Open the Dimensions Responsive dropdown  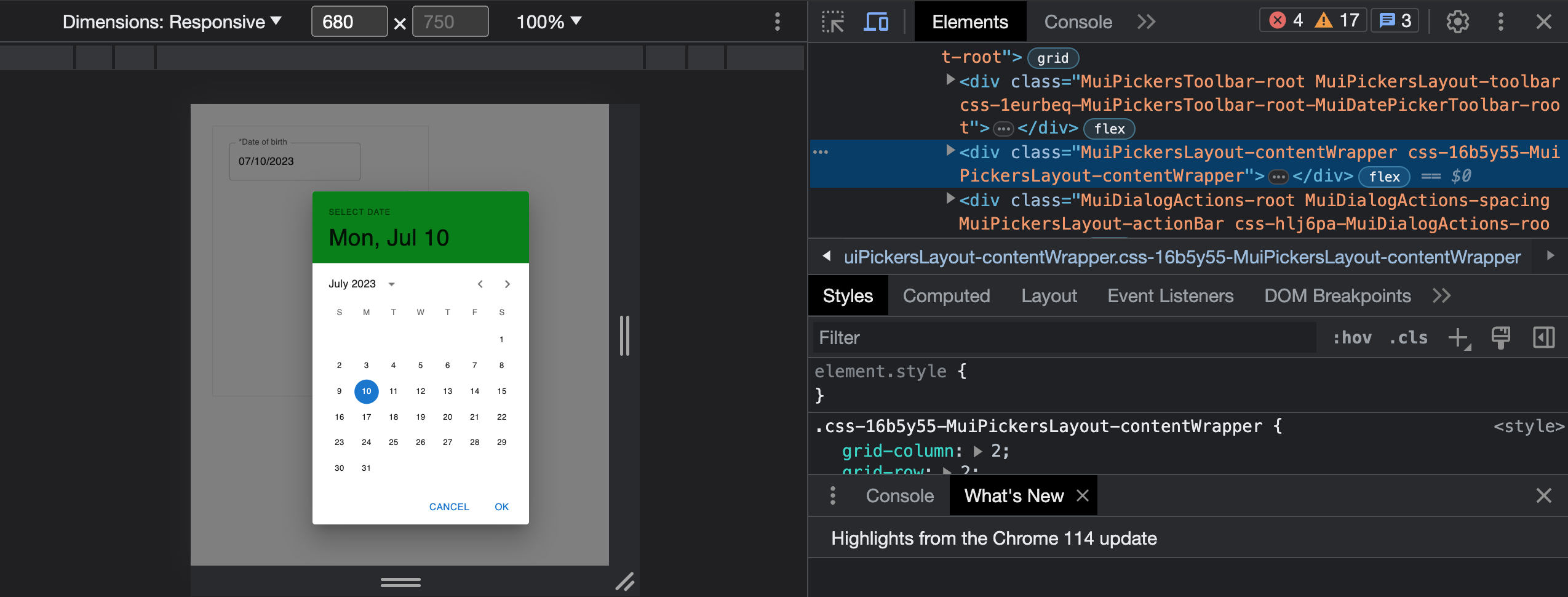[172, 22]
